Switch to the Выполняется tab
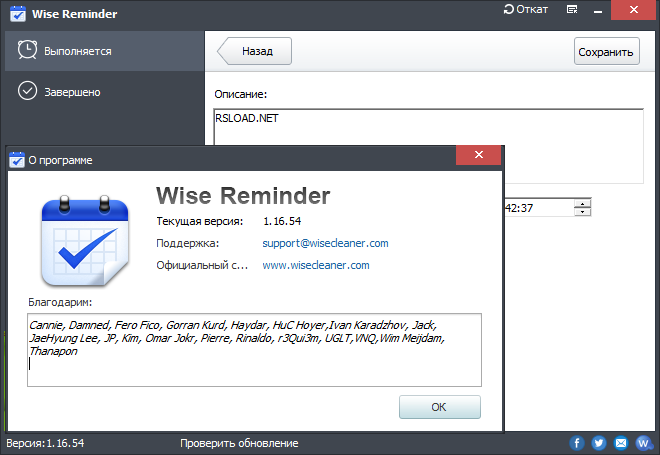660x455 pixels. pyautogui.click(x=104, y=51)
